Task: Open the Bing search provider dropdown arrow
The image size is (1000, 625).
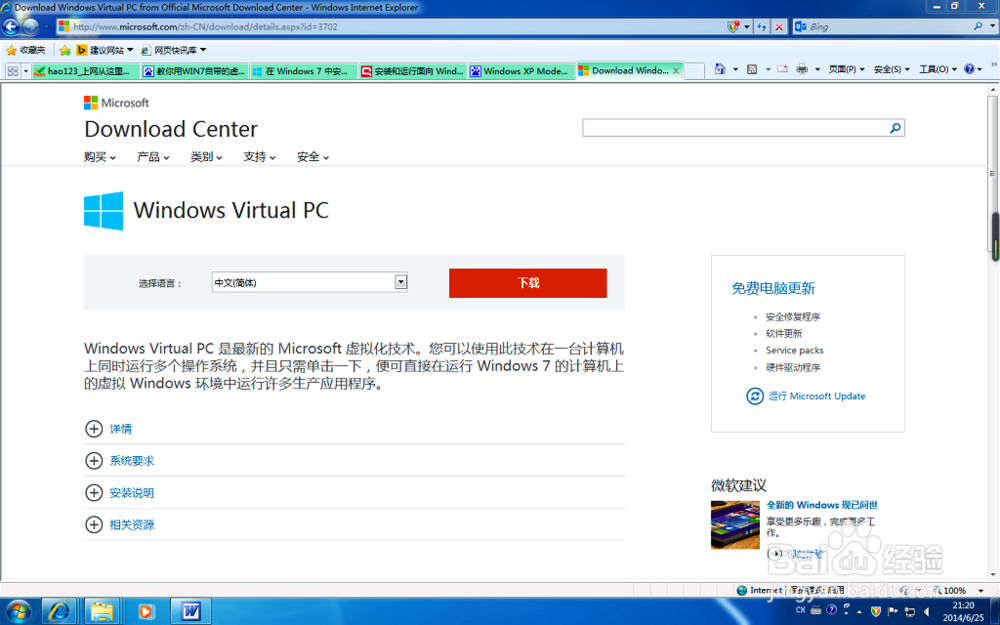Action: point(992,26)
